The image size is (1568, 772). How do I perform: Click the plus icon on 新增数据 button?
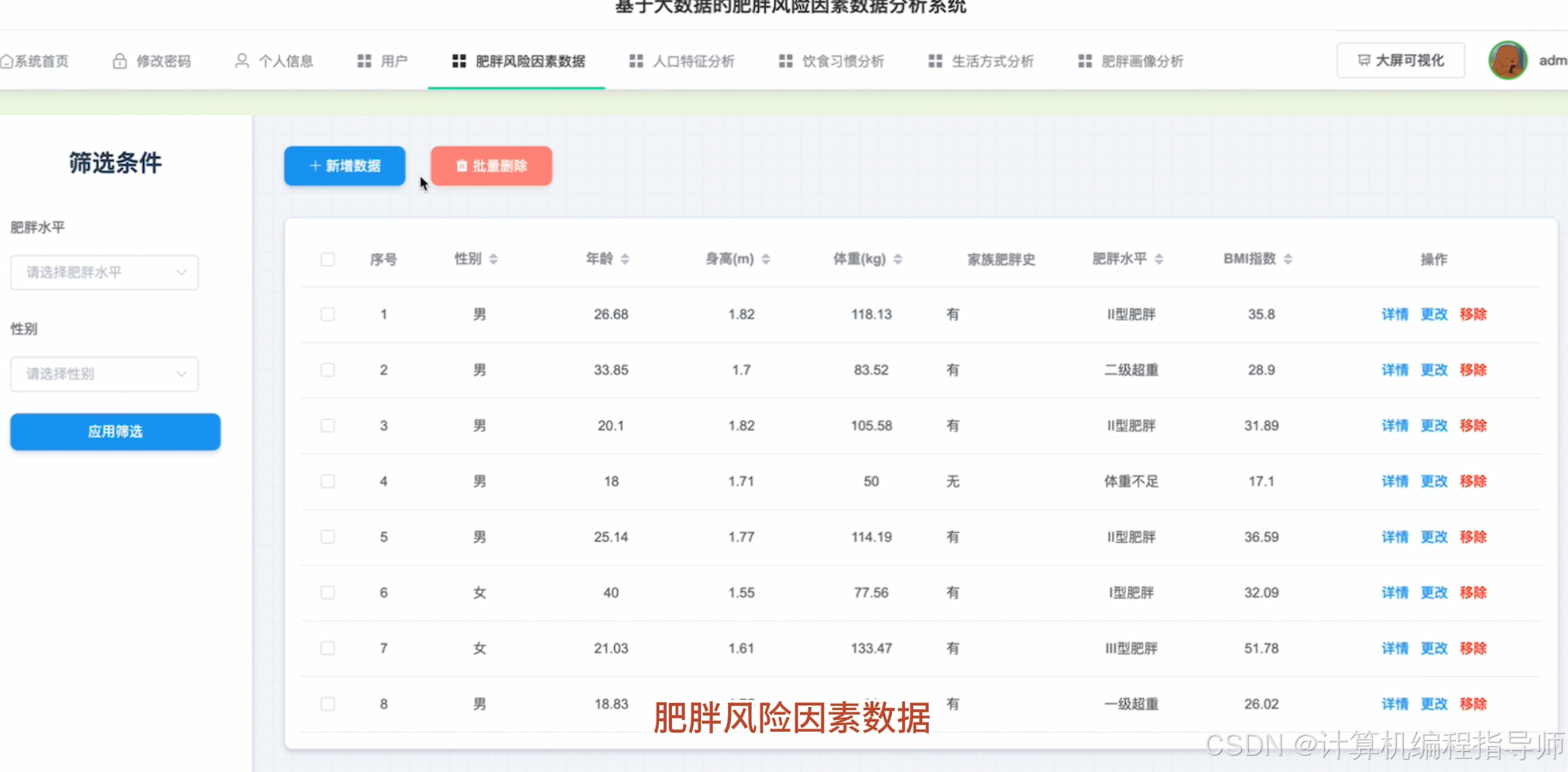coord(314,165)
